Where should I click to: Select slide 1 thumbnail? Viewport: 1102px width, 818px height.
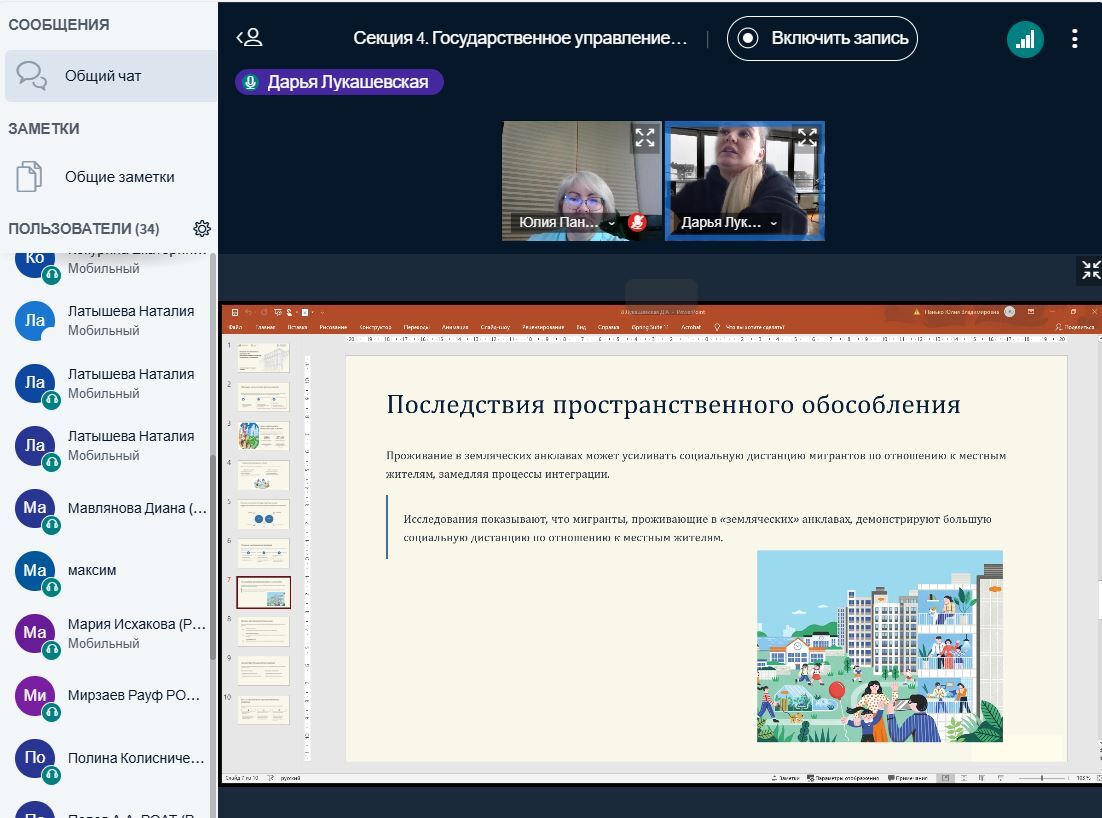[x=264, y=357]
